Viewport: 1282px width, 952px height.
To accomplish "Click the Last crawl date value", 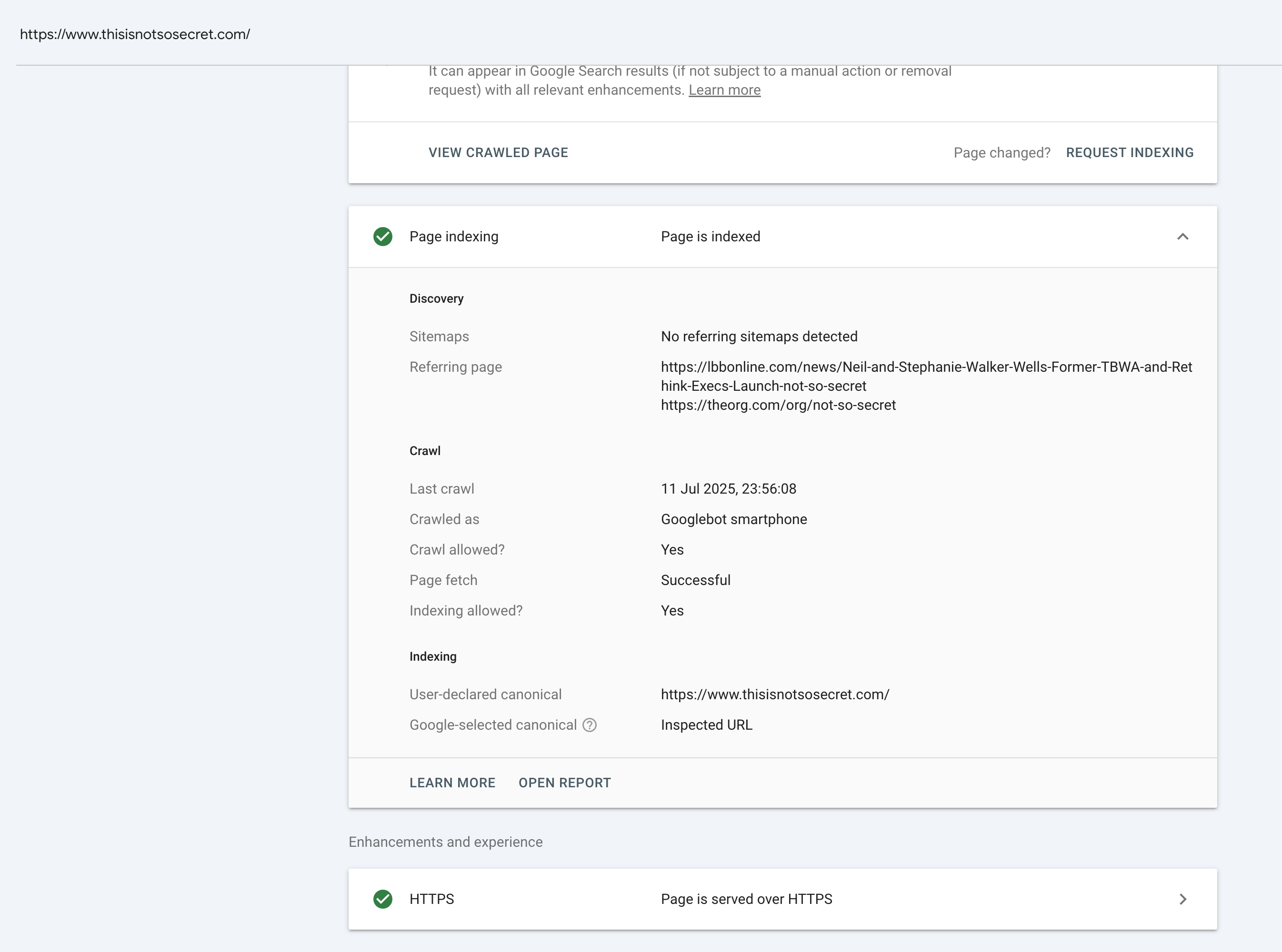I will coord(728,489).
